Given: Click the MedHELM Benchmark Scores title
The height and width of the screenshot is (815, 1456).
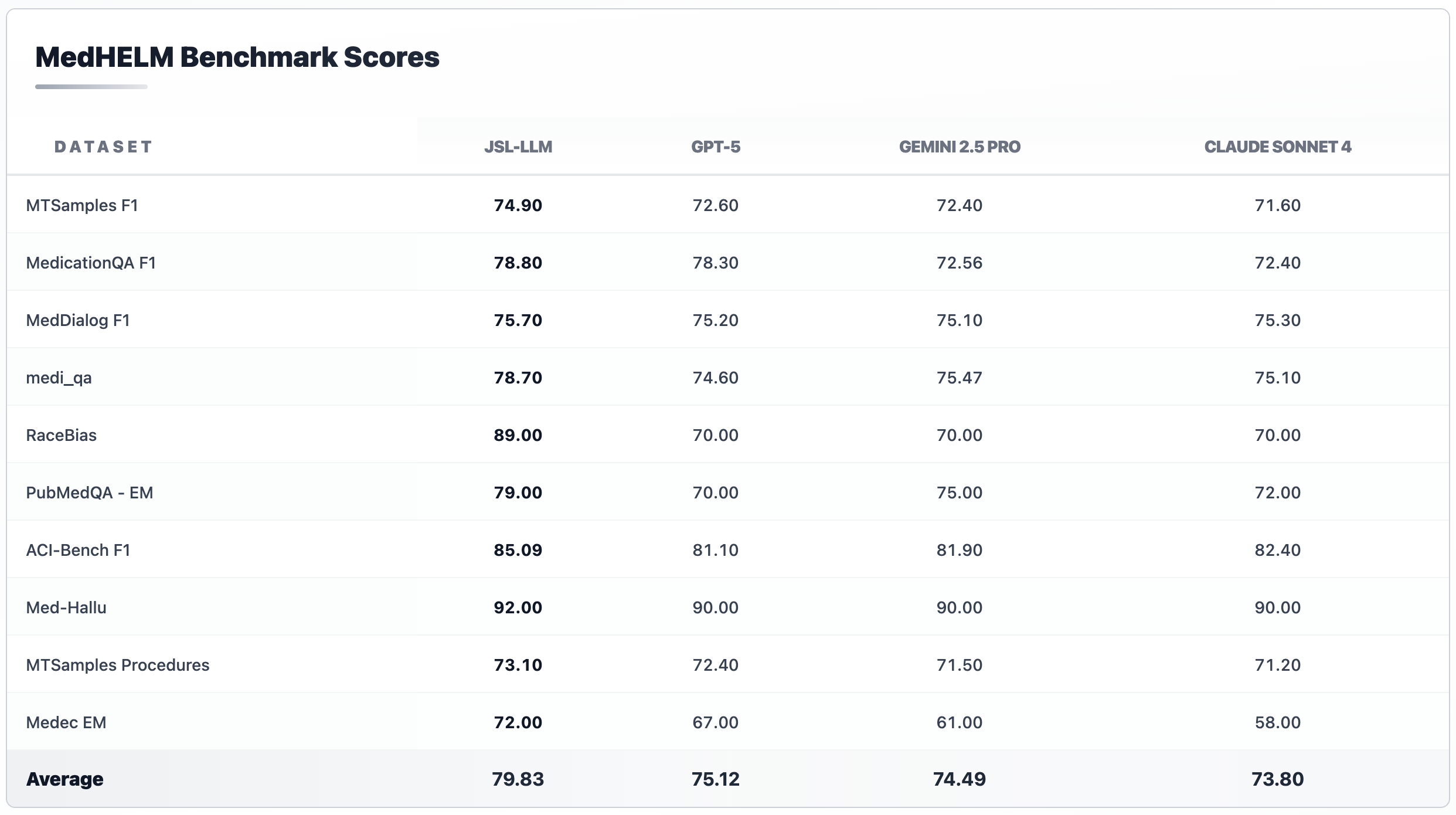Looking at the screenshot, I should [x=237, y=57].
